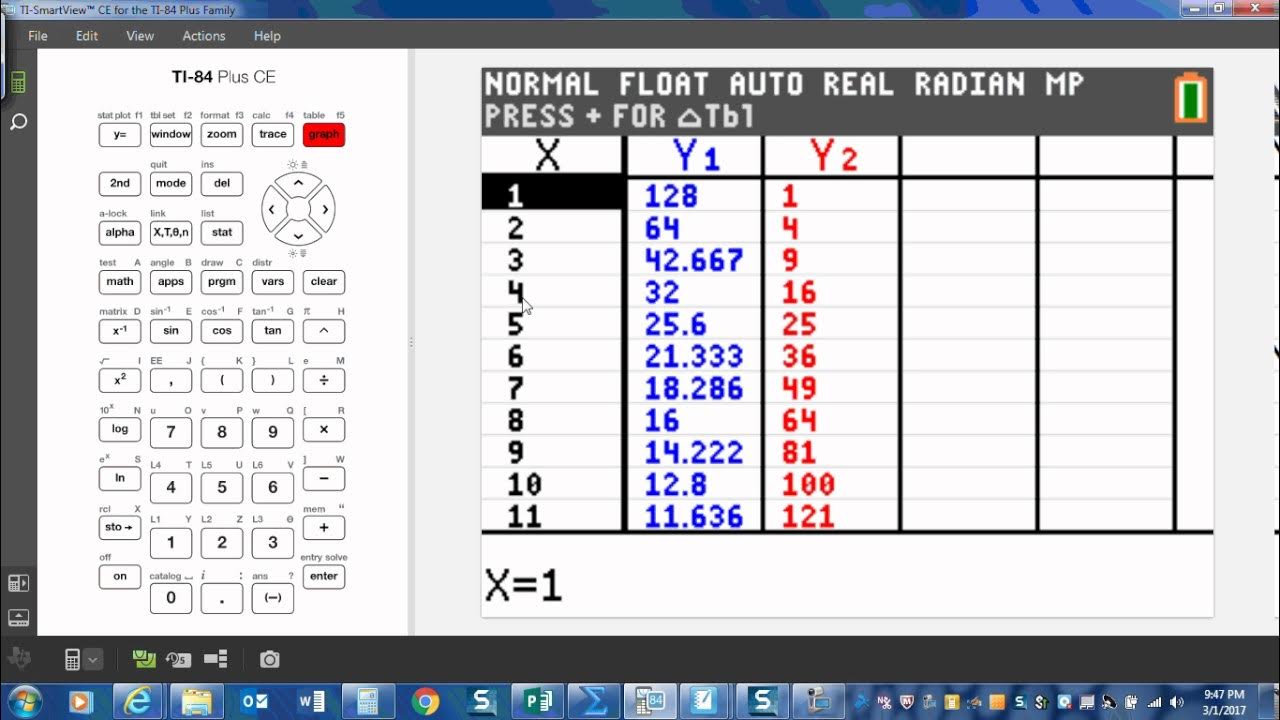Click the stat key
This screenshot has height=720, width=1280.
(222, 232)
